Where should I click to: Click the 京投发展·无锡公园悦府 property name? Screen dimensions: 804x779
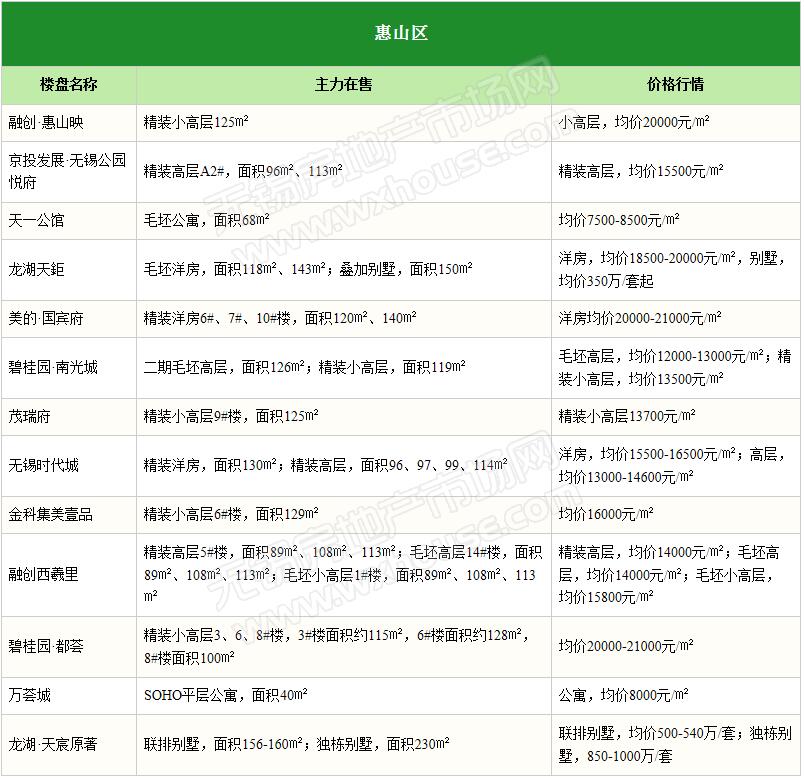67,171
